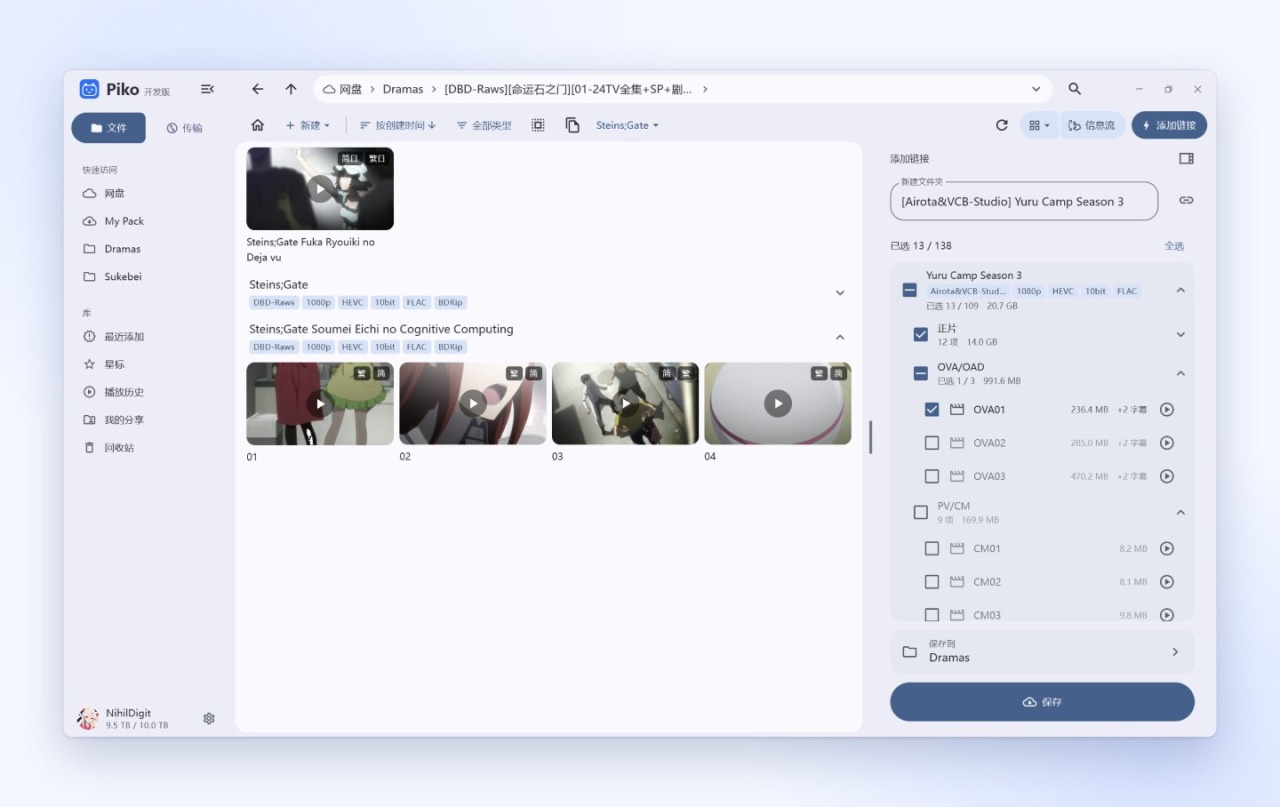Click the link icon beside the folder name
Viewport: 1280px width, 807px height.
1186,200
